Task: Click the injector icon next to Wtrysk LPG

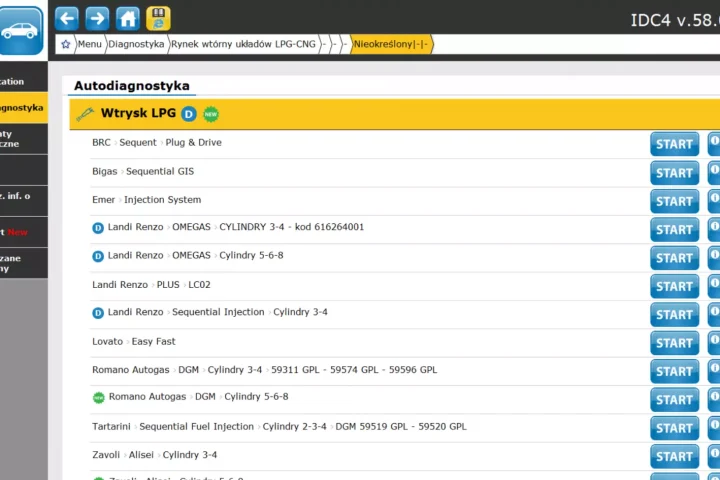Action: 85,113
